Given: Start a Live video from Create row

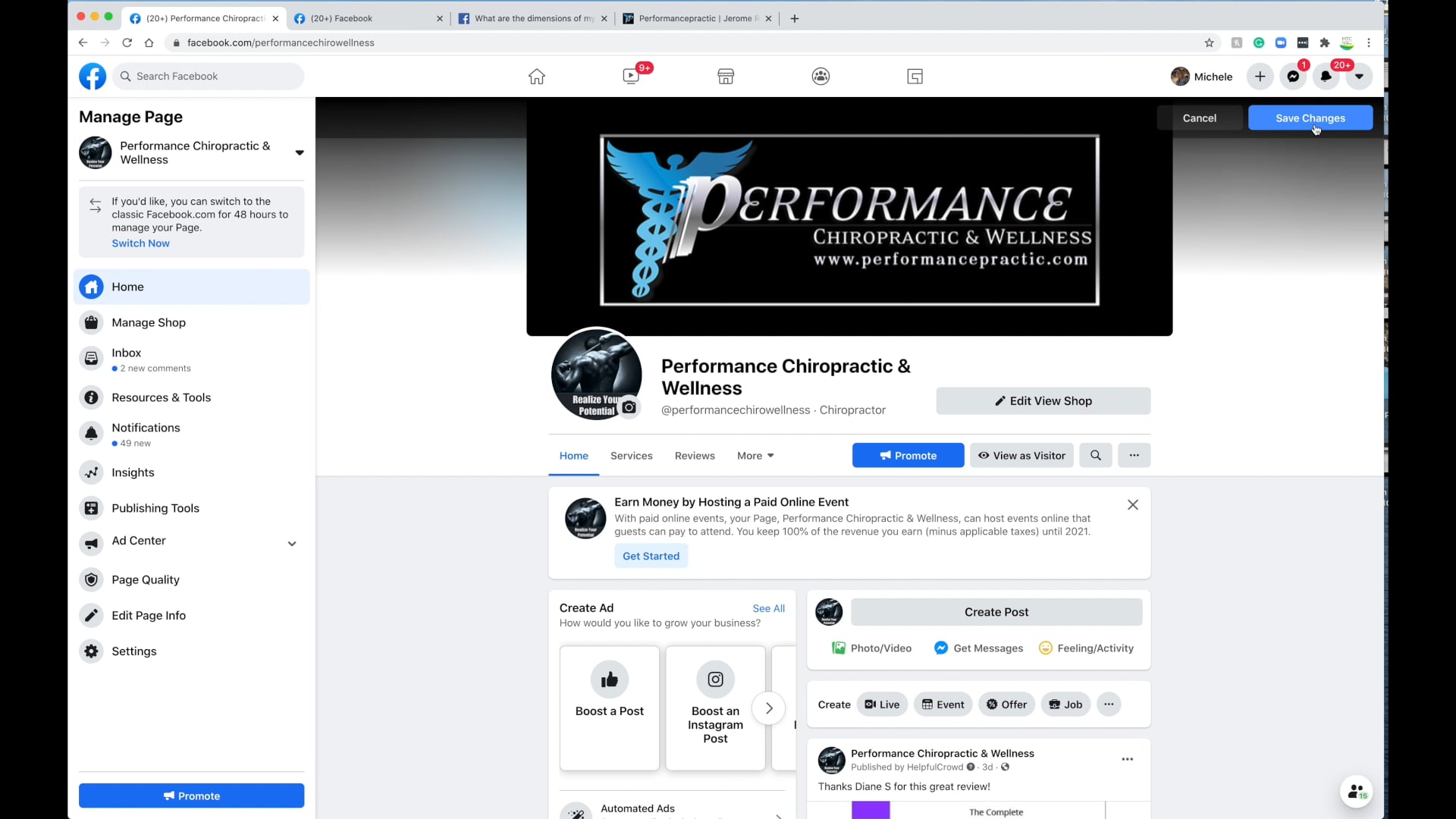Looking at the screenshot, I should tap(882, 704).
